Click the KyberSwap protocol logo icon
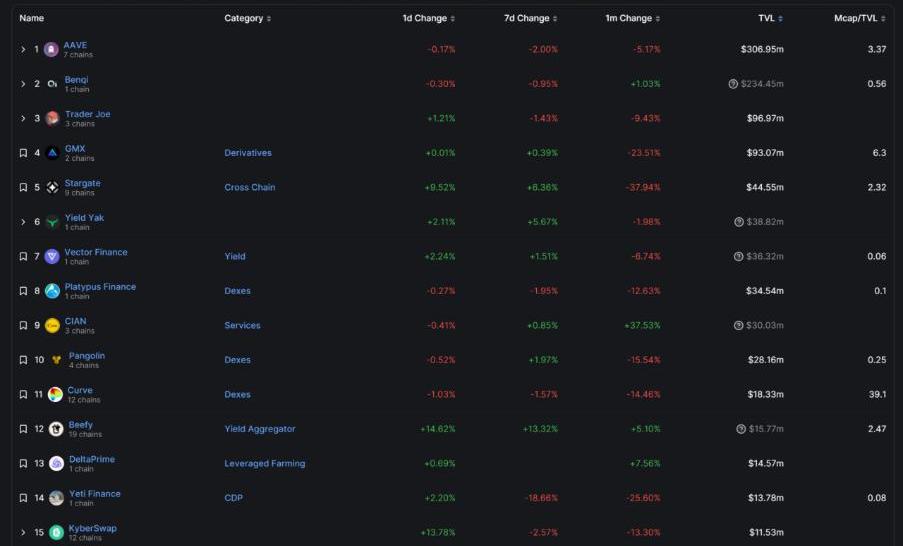903x546 pixels. pyautogui.click(x=56, y=532)
